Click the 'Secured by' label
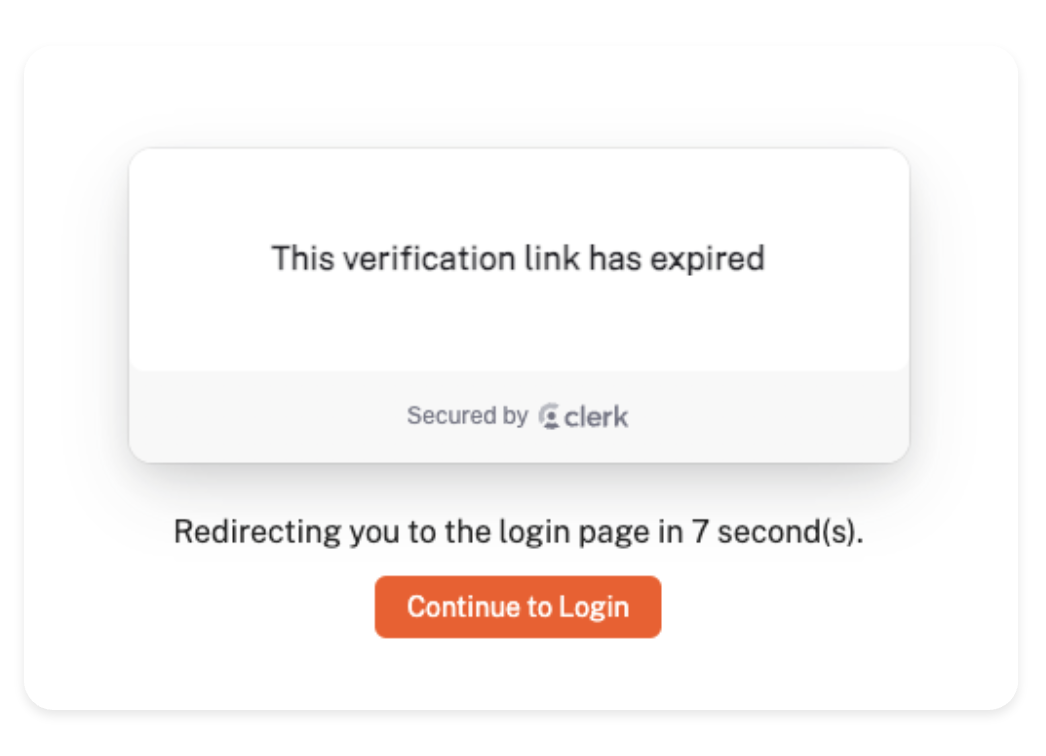This screenshot has height=756, width=1046. pyautogui.click(x=467, y=416)
